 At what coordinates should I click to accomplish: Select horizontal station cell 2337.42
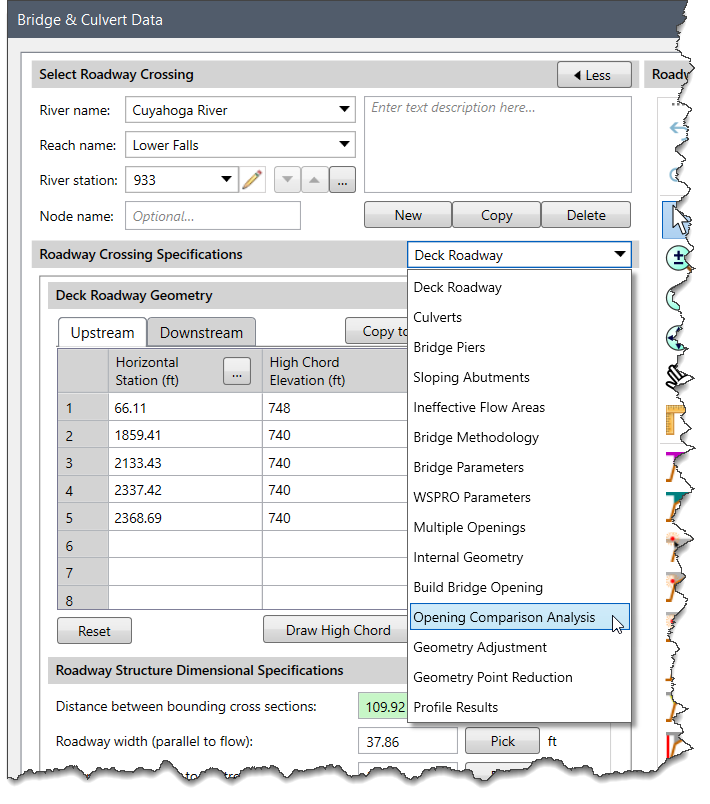click(185, 490)
